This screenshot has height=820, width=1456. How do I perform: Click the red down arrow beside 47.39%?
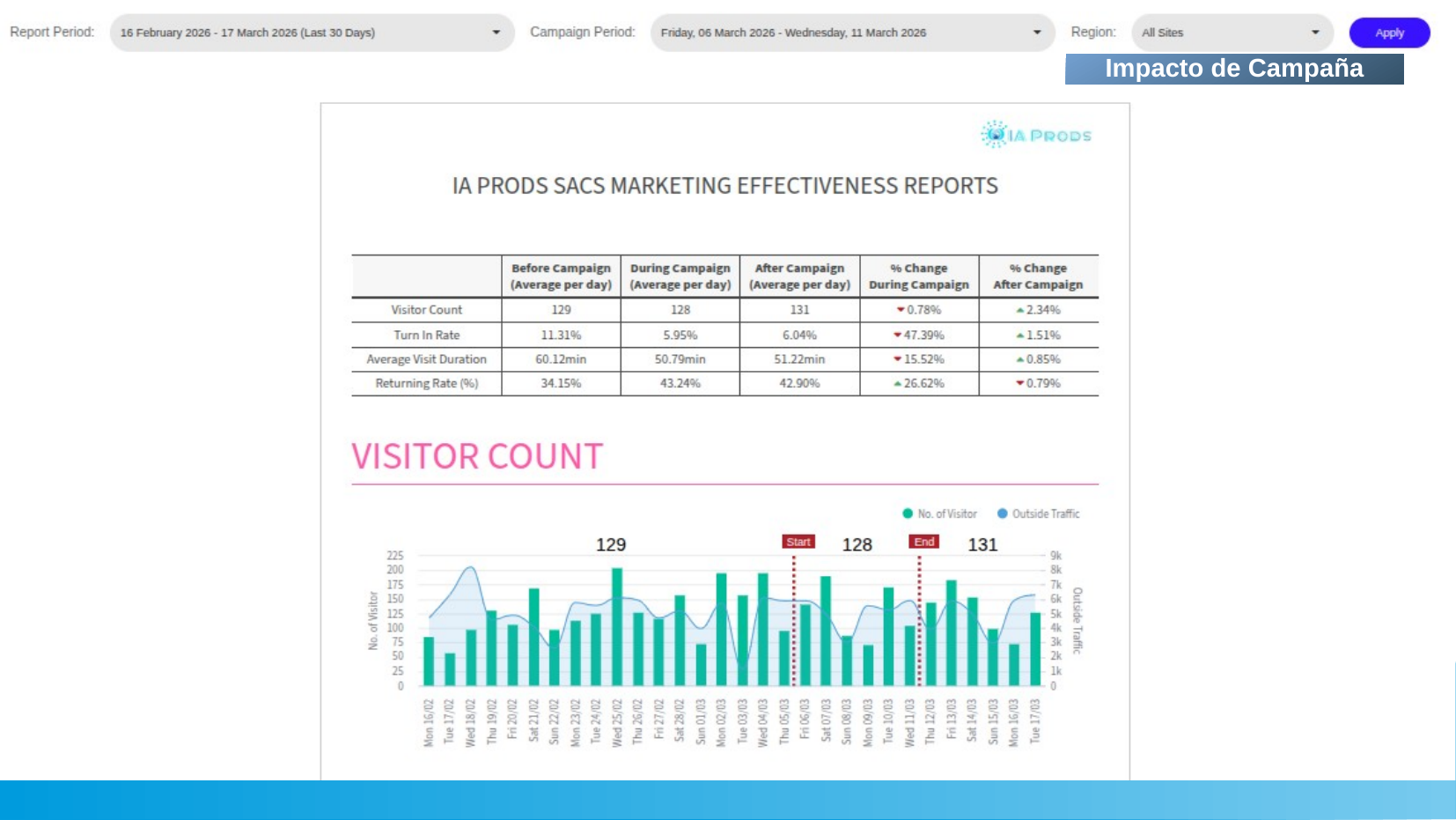898,336
